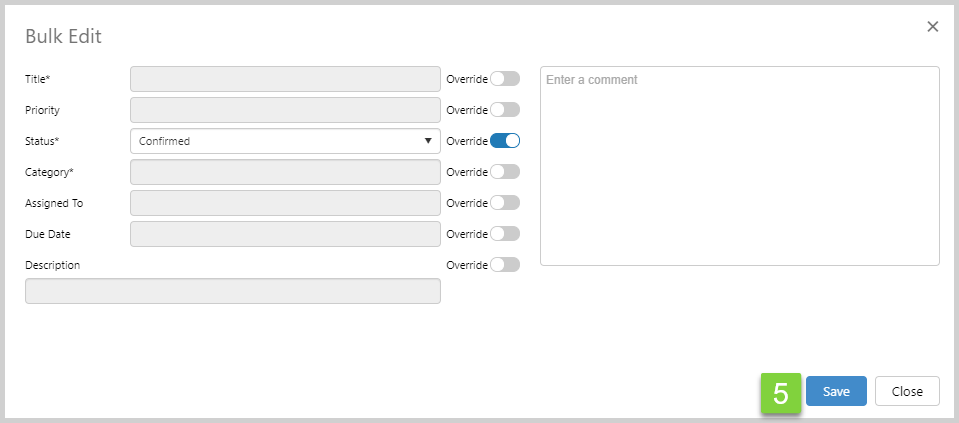Close the Bulk Edit dialog with X
The image size is (959, 423).
[933, 27]
